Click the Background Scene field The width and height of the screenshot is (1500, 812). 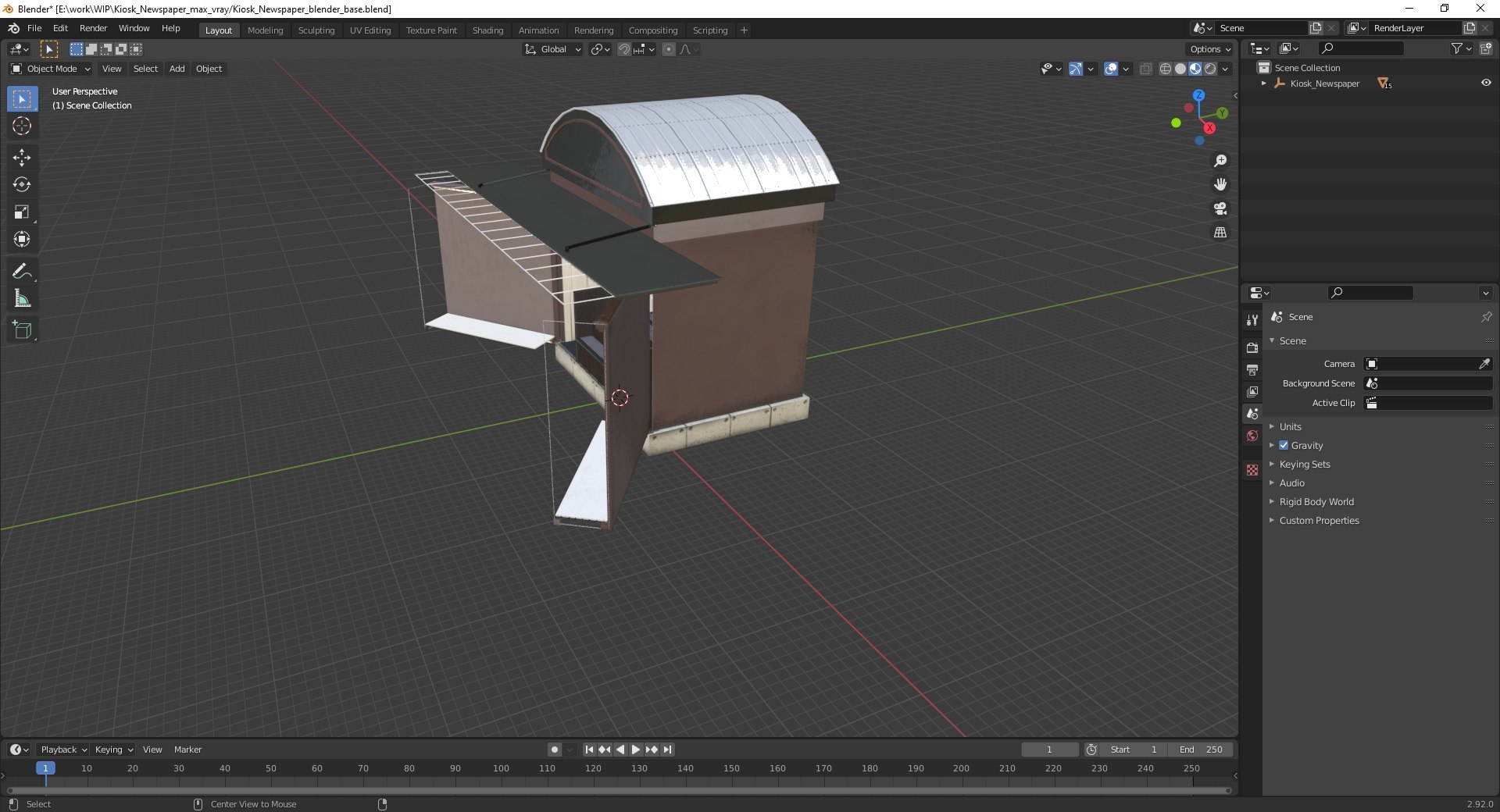pos(1428,383)
